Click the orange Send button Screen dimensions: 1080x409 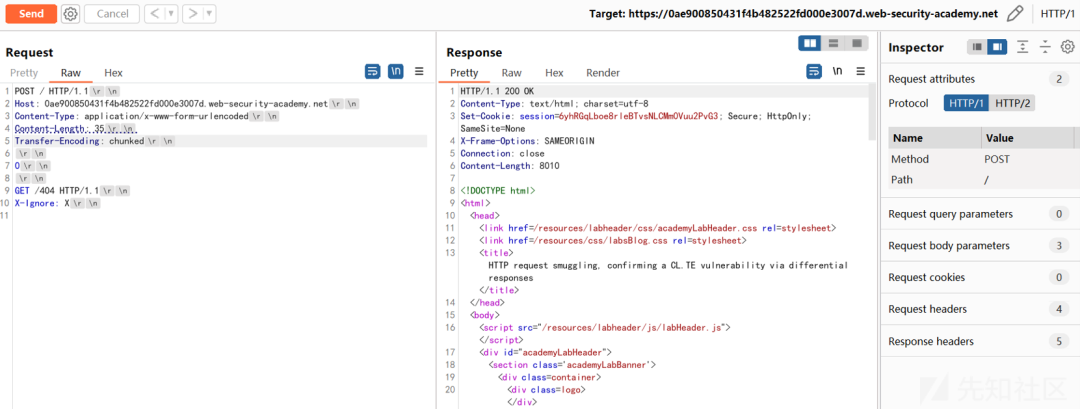(x=31, y=13)
